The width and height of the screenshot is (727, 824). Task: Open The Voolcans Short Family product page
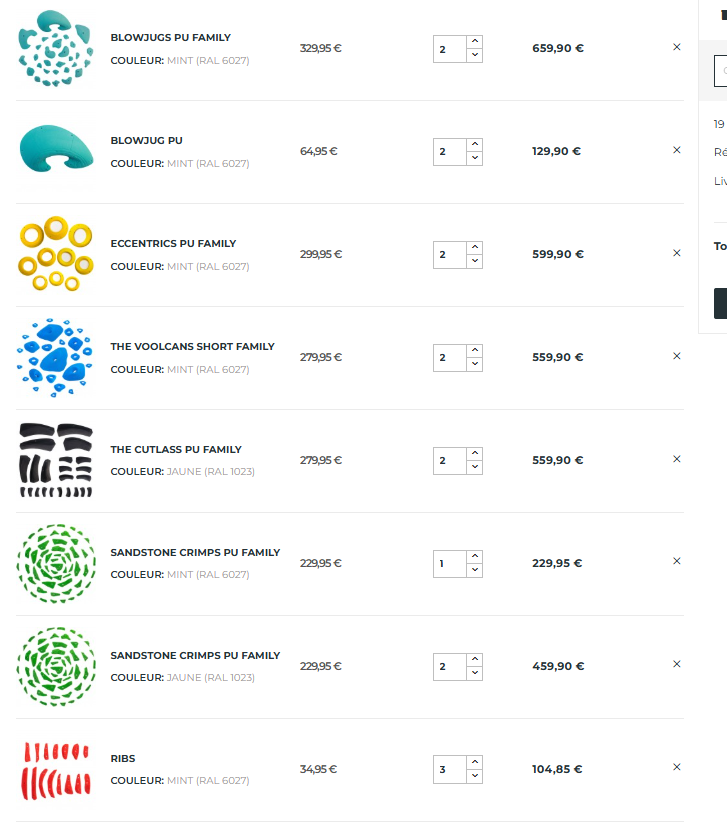(192, 347)
